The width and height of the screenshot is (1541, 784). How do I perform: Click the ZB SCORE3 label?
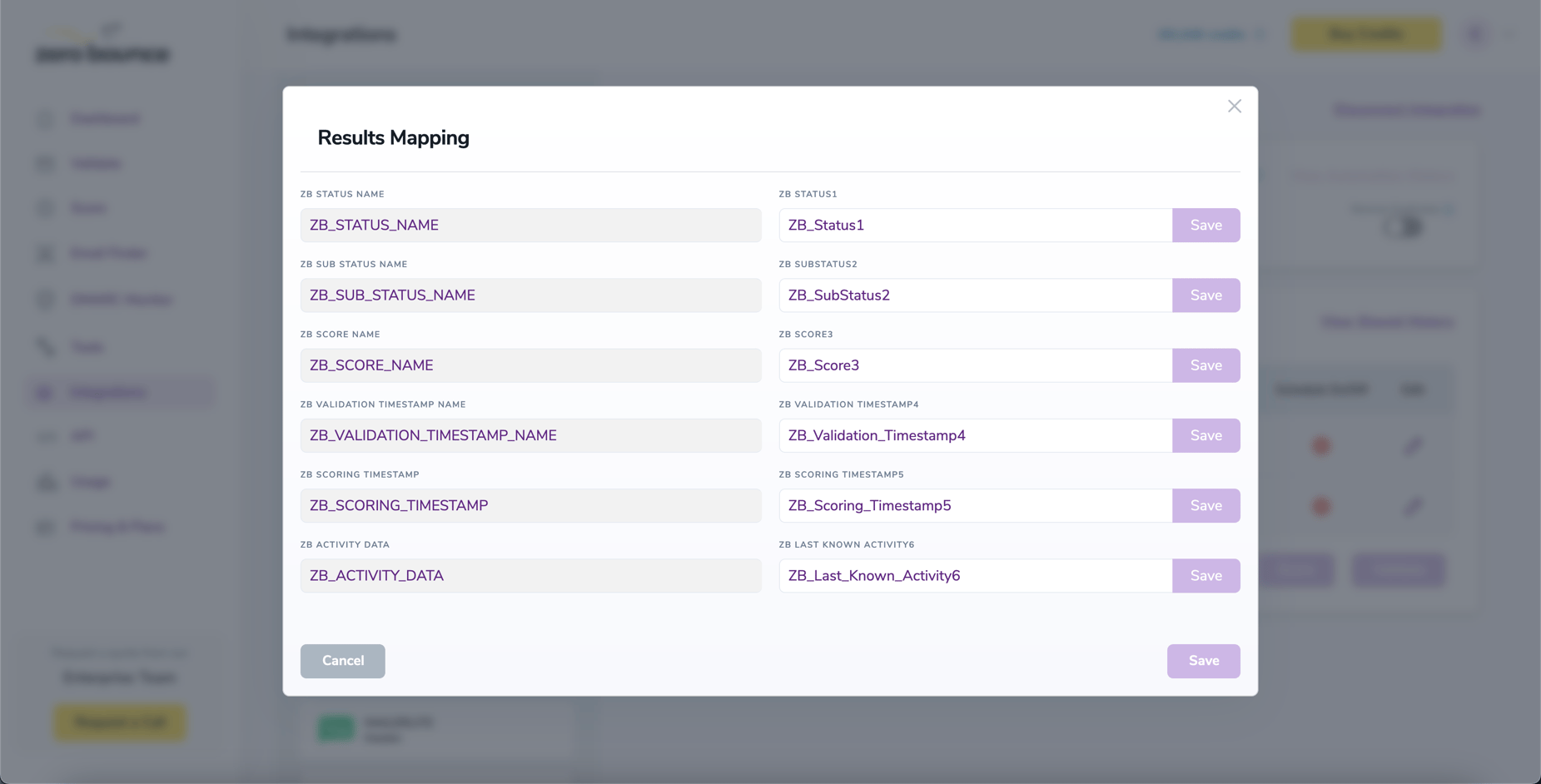[x=806, y=335]
